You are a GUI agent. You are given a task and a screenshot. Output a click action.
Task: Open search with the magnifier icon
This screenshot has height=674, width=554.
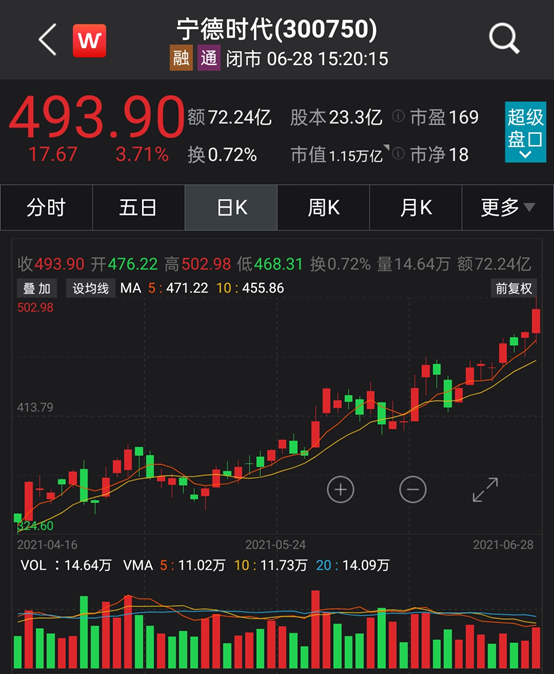pos(504,39)
